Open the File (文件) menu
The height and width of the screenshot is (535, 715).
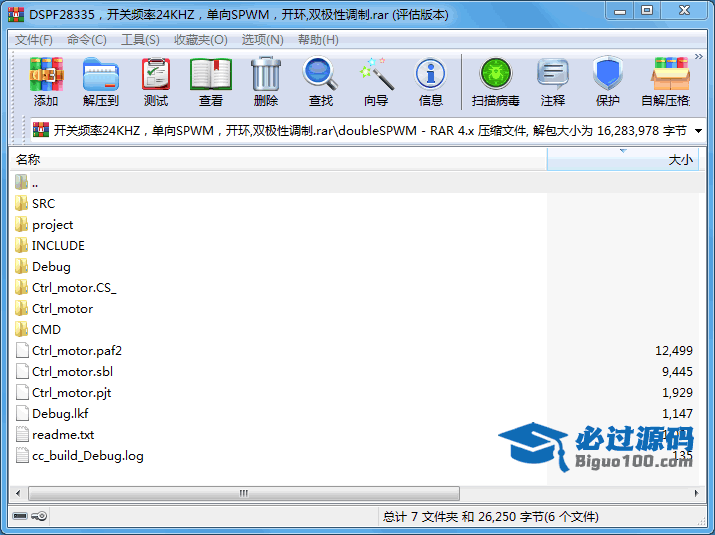pos(33,40)
